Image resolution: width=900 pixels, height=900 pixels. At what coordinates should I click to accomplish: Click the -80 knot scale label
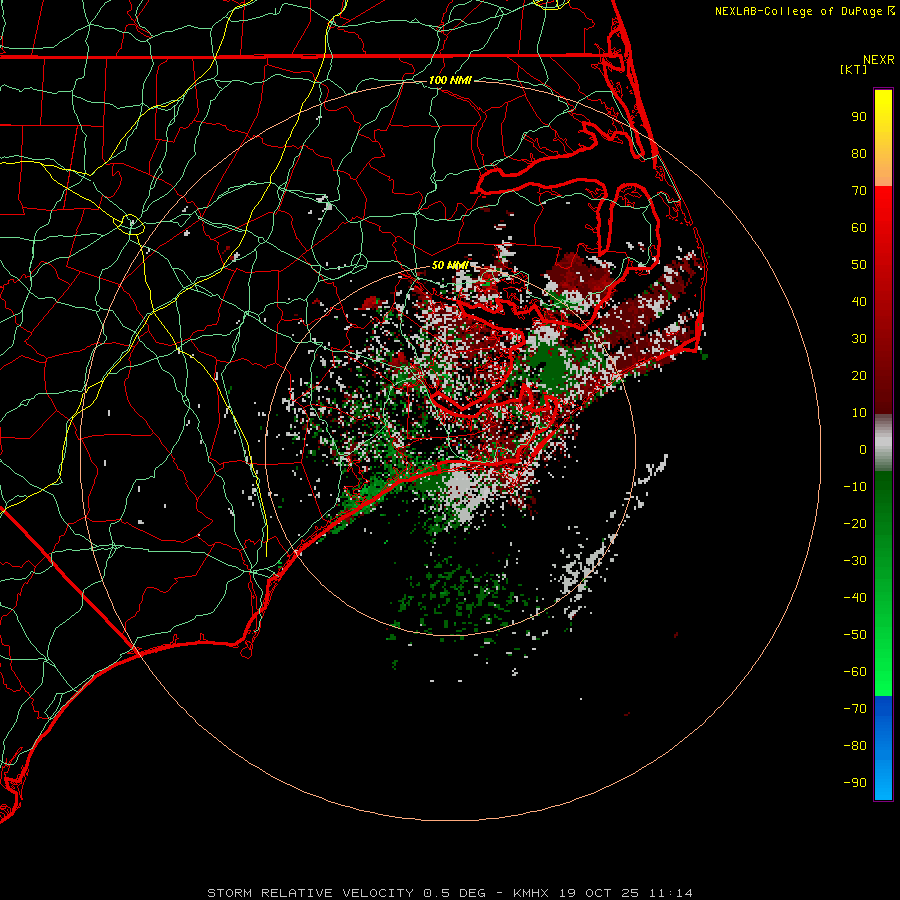[855, 746]
